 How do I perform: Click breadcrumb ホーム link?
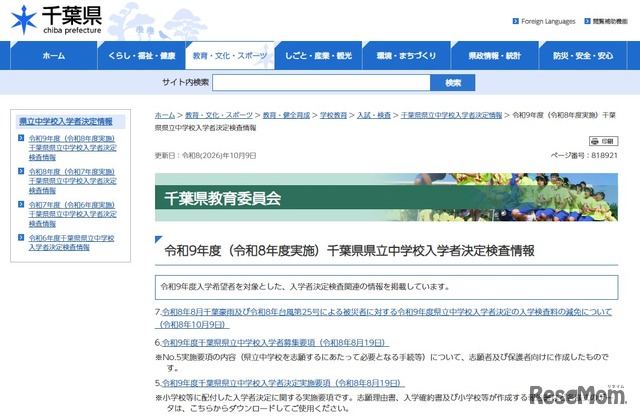[165, 115]
